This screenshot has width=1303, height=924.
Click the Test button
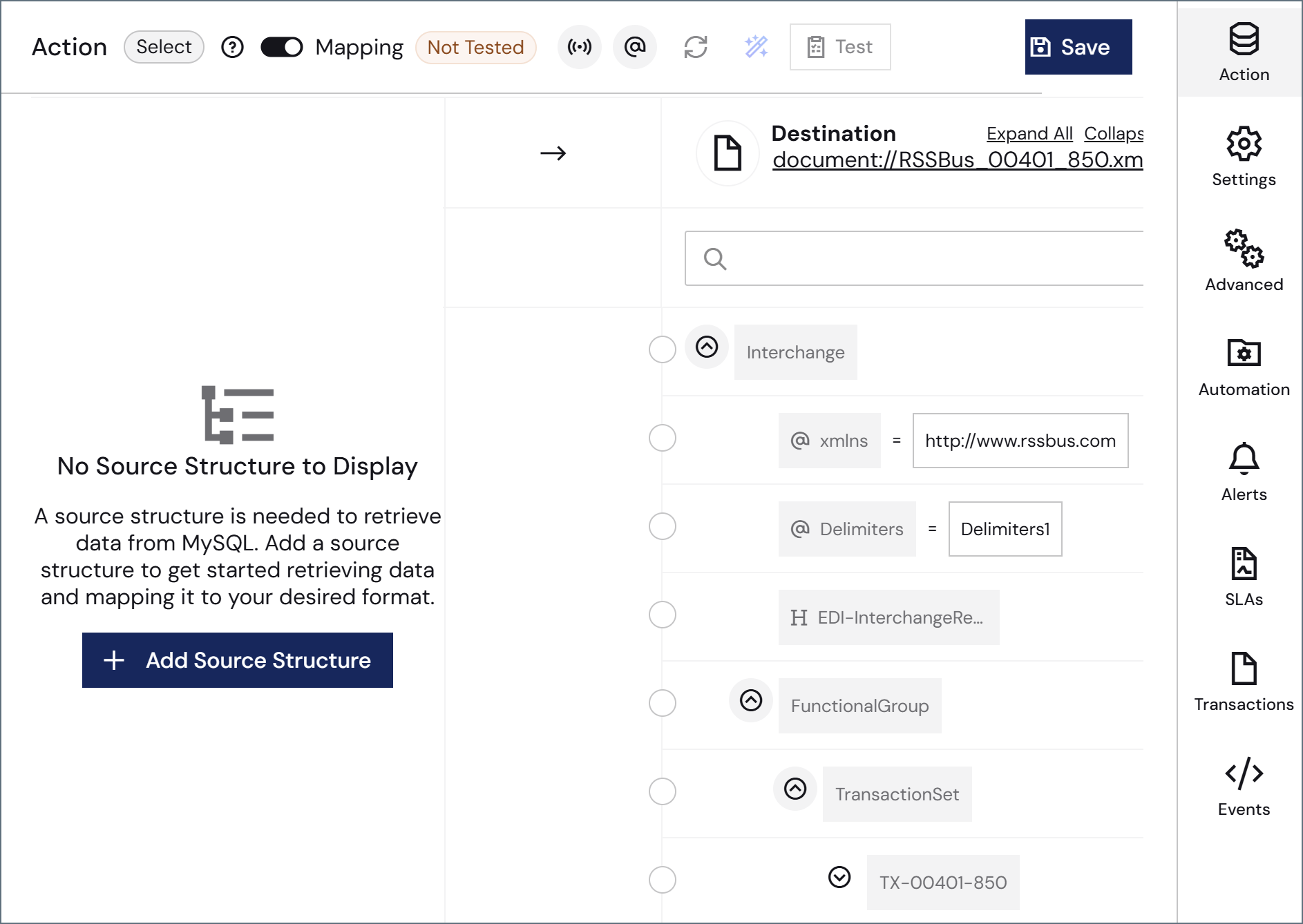click(840, 47)
